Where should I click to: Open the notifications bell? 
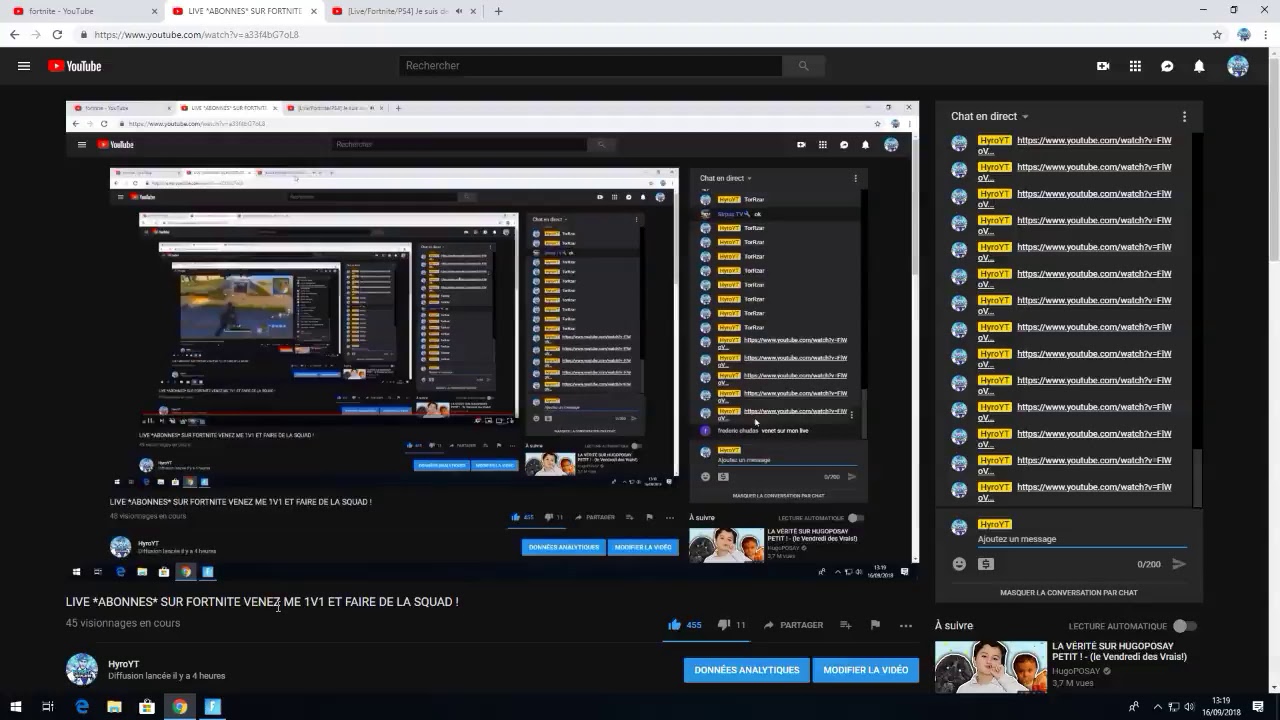1199,66
